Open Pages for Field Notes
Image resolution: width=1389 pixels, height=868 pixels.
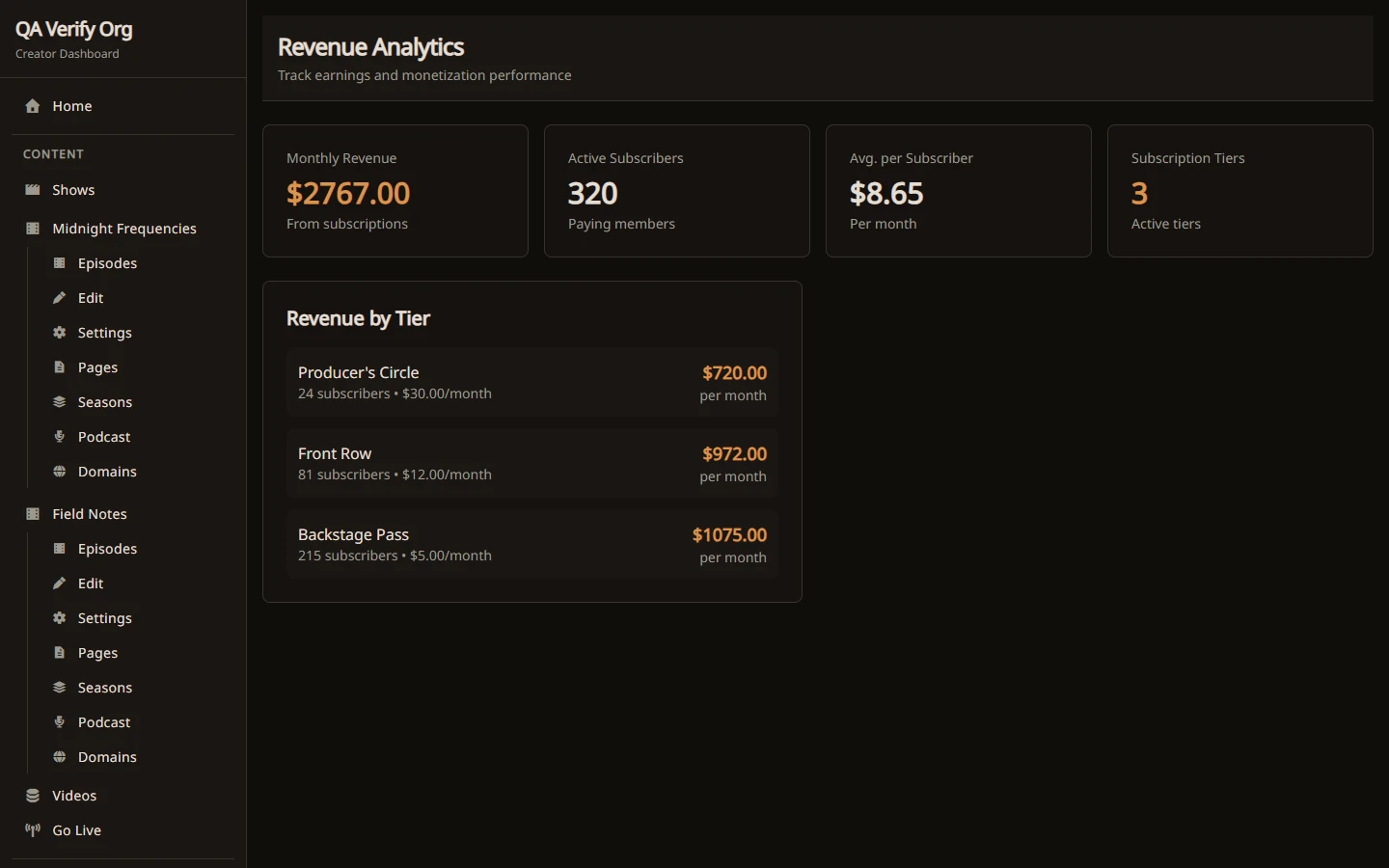[x=136, y=653]
